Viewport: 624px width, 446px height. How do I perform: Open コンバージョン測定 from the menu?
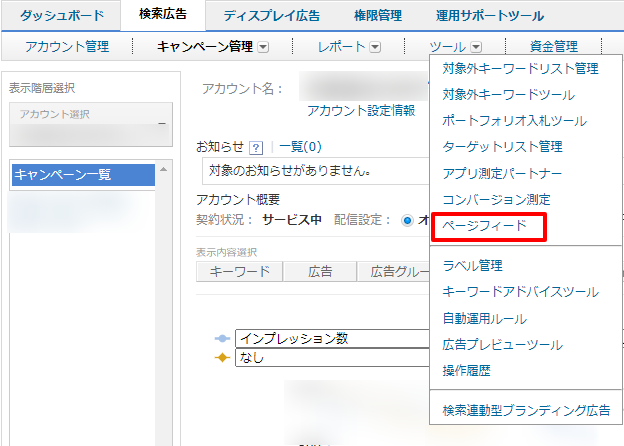[496, 200]
